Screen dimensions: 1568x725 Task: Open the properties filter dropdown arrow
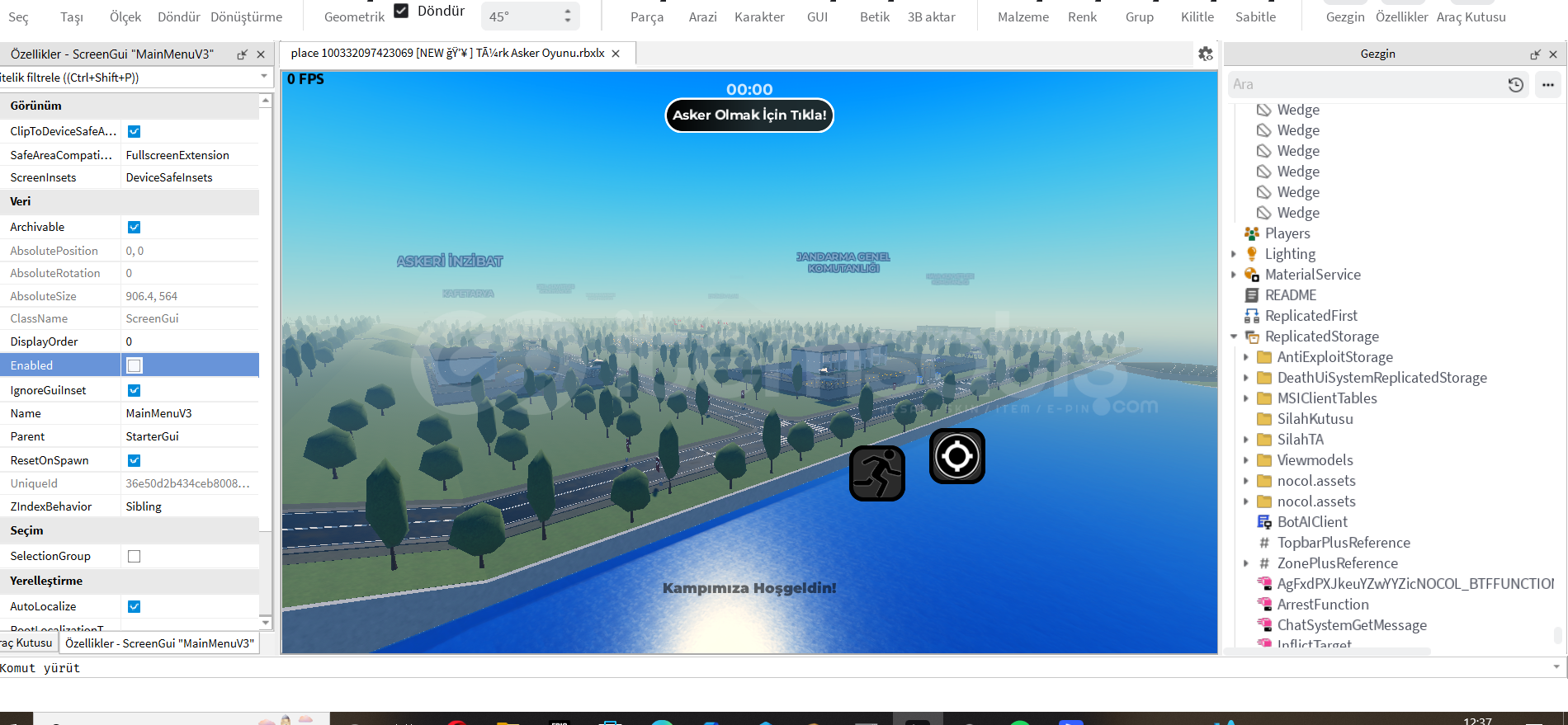point(264,77)
